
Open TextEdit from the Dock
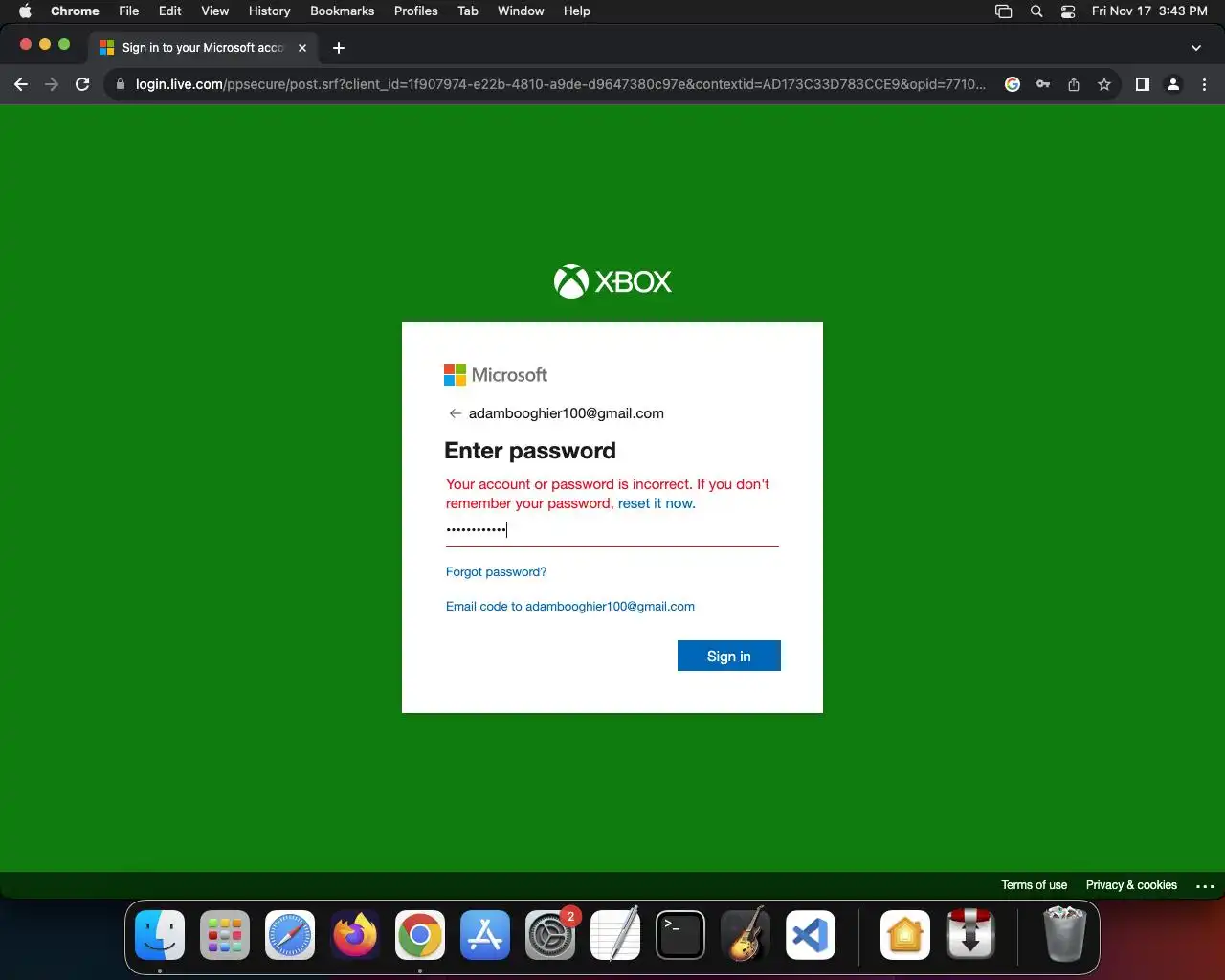click(x=615, y=933)
